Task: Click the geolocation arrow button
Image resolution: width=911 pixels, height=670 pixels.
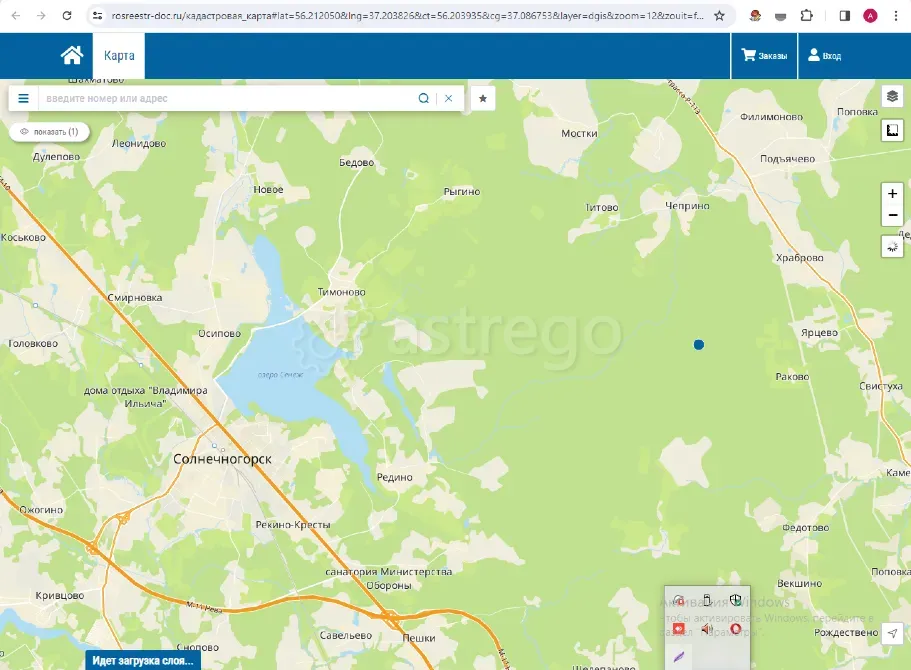Action: point(893,633)
